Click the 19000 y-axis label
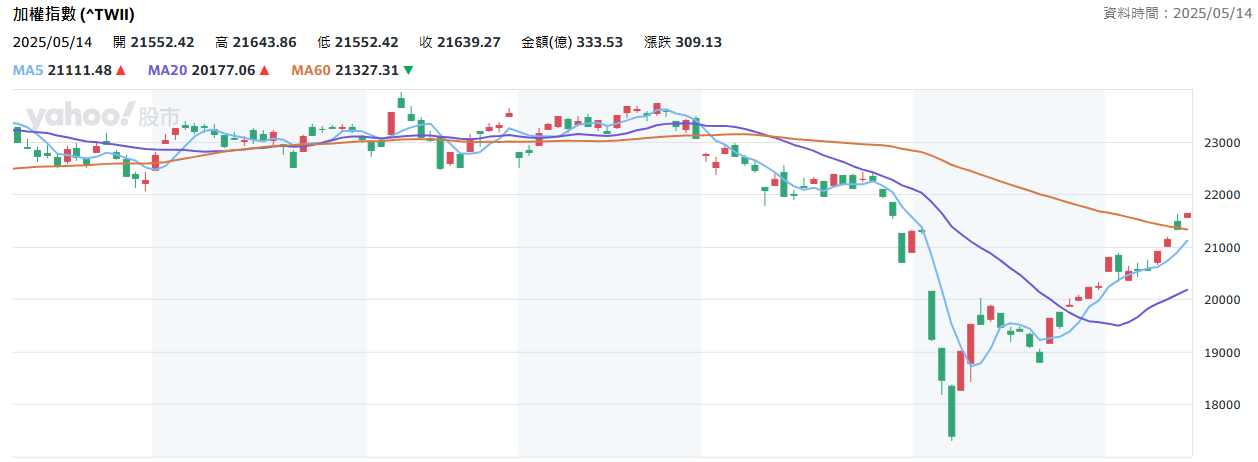Image resolution: width=1258 pixels, height=462 pixels. tap(1221, 353)
